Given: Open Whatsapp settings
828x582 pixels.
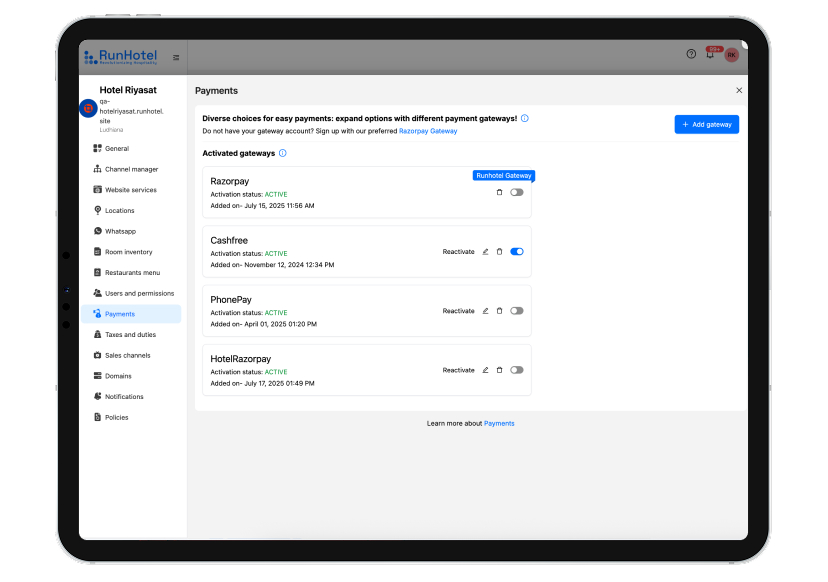Looking at the screenshot, I should pyautogui.click(x=131, y=231).
